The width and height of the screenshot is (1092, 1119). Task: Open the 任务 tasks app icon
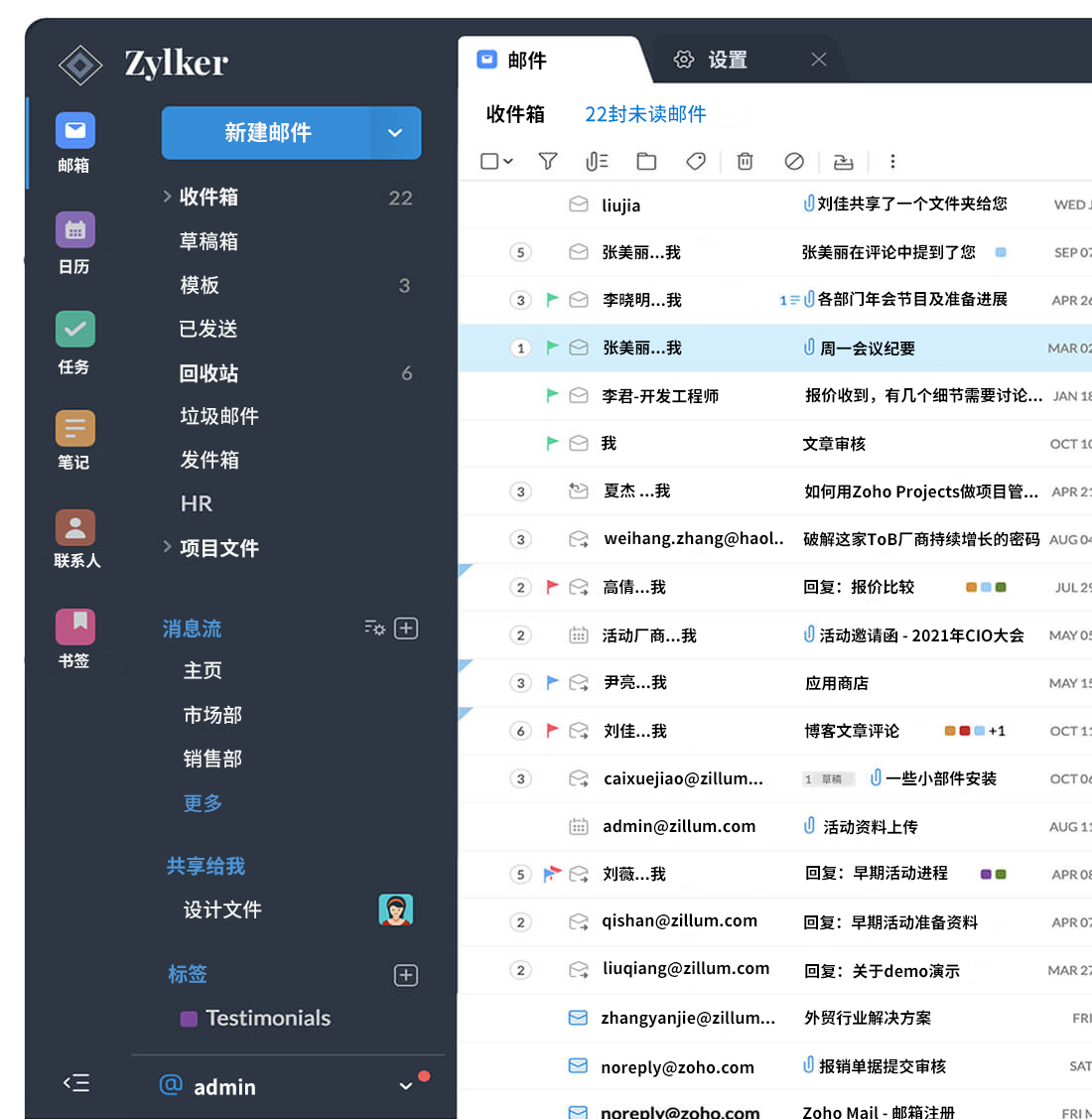click(x=74, y=329)
